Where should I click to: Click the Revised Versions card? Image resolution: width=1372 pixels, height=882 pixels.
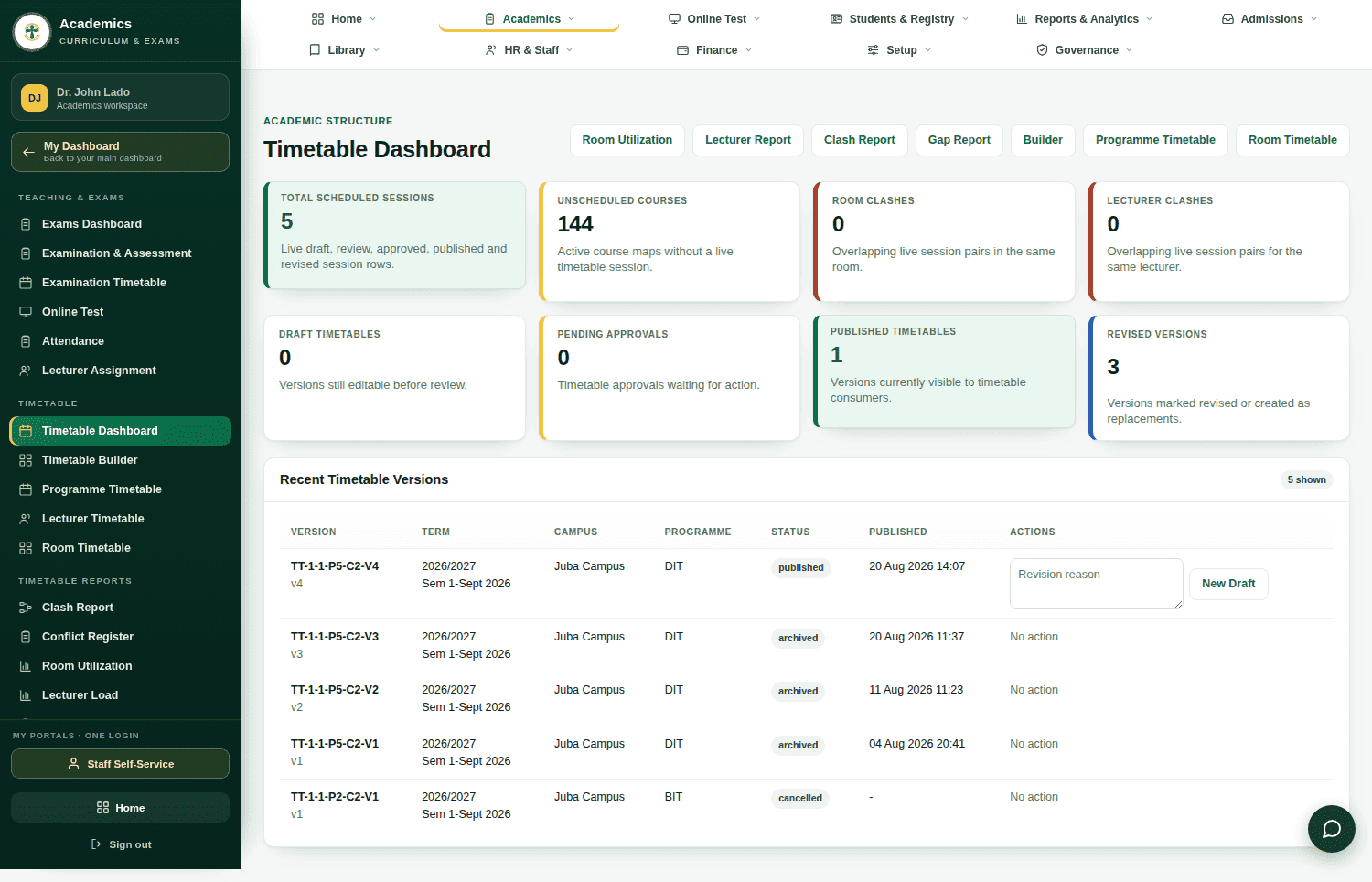1219,378
